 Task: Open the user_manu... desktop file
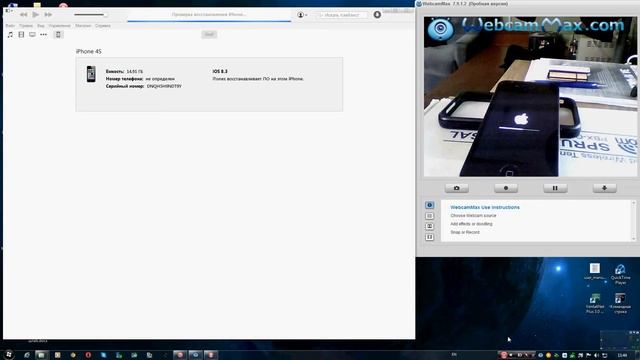(595, 272)
